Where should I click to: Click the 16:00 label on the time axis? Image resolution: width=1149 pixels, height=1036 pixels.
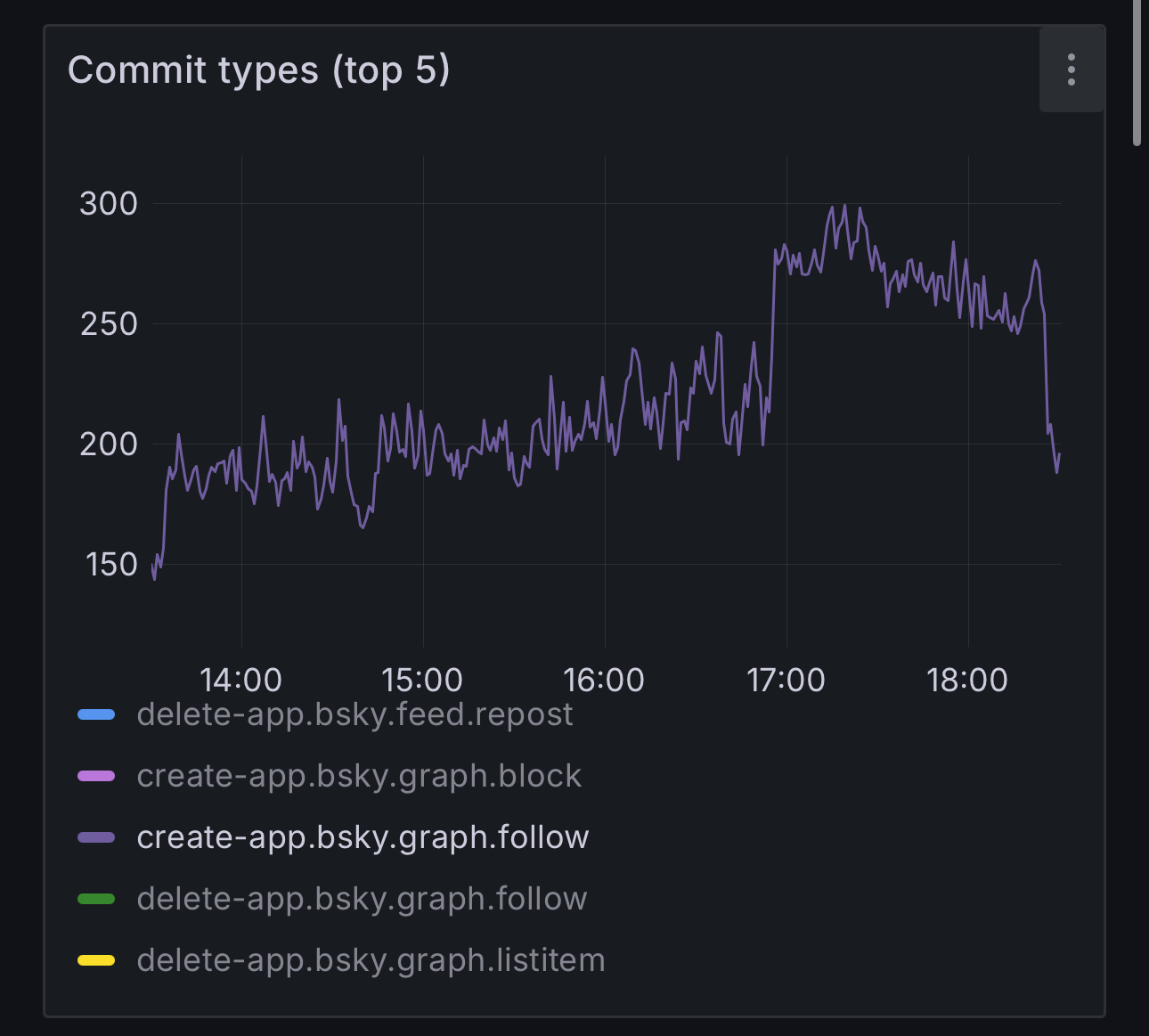(604, 680)
